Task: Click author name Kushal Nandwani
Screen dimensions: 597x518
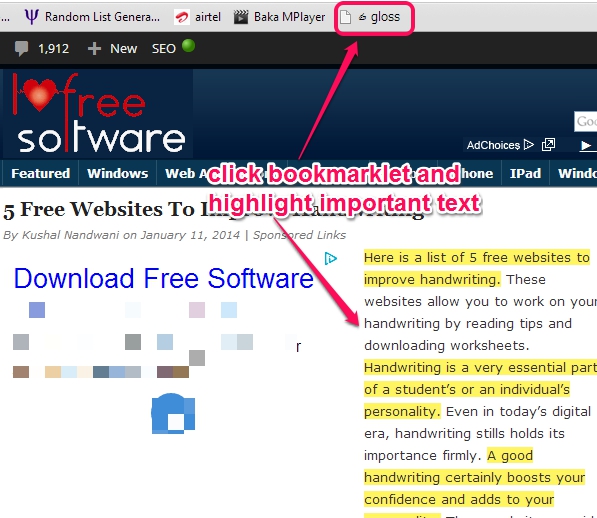Action: point(70,235)
